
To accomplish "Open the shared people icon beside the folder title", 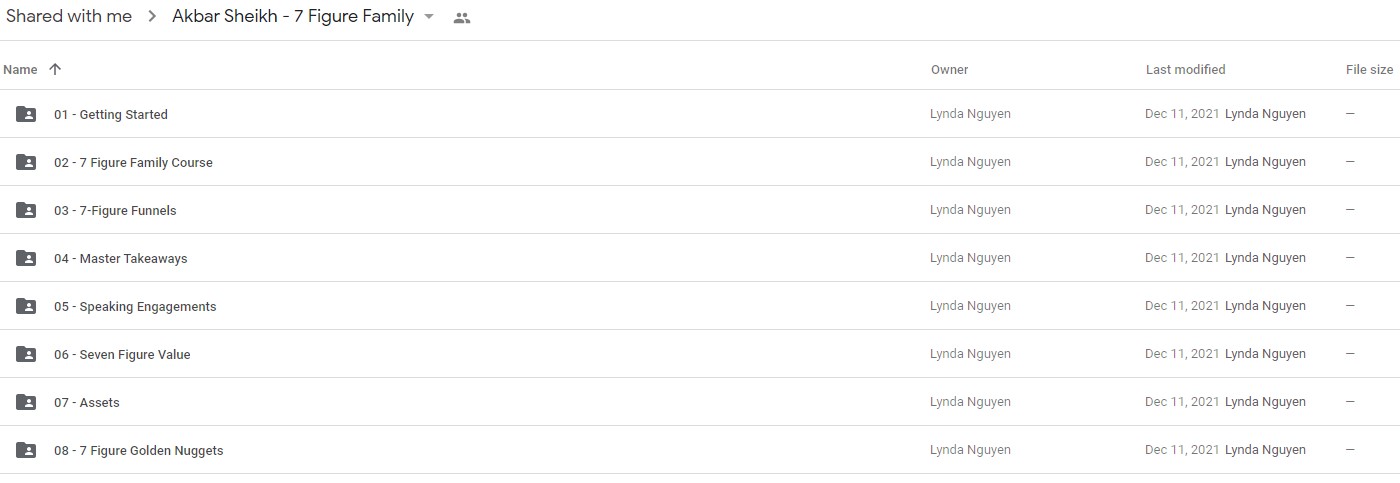I will click(461, 17).
